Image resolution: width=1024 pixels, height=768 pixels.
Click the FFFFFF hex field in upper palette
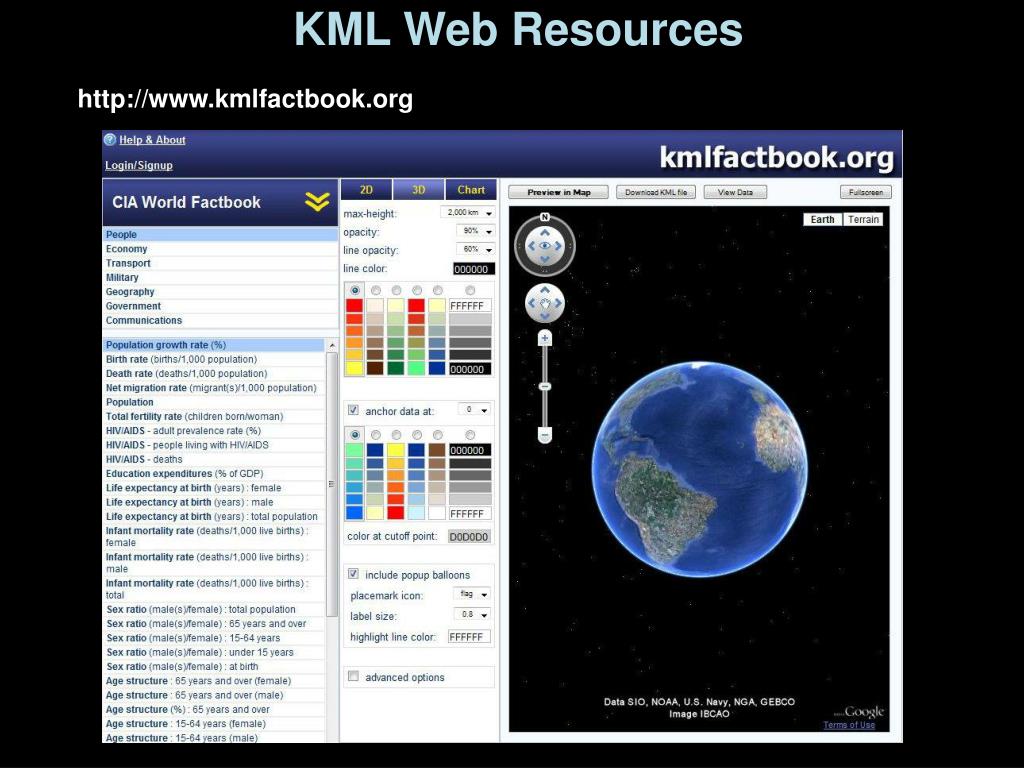tap(470, 306)
